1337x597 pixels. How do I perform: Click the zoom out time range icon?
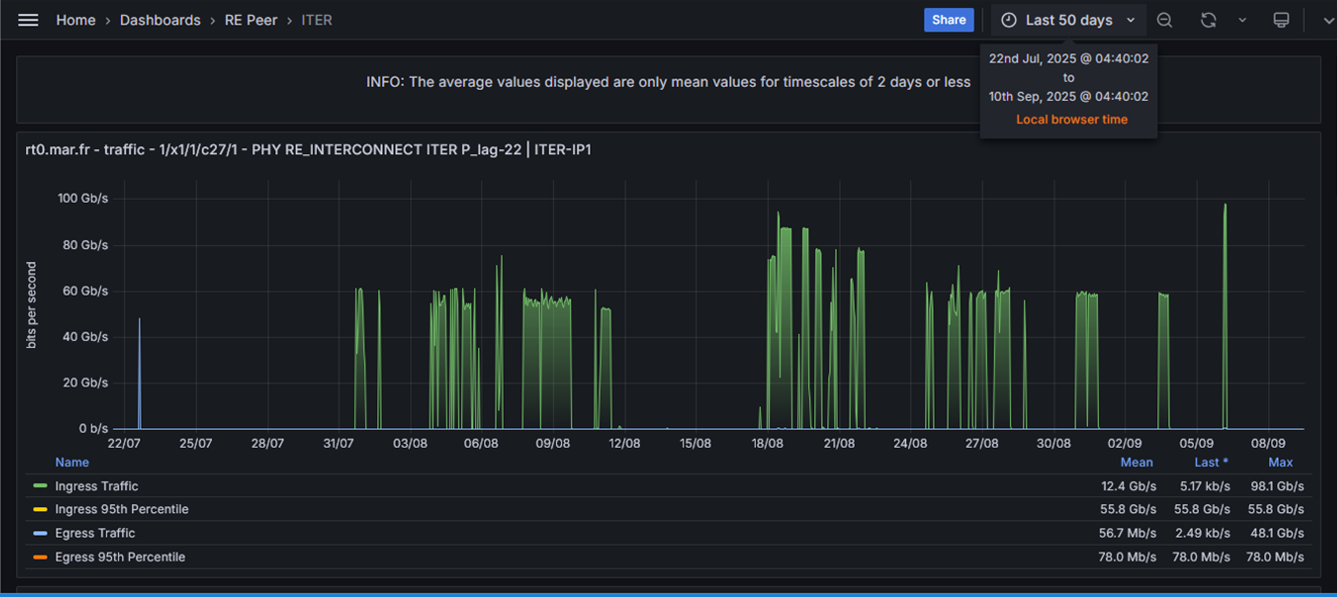click(x=1164, y=20)
